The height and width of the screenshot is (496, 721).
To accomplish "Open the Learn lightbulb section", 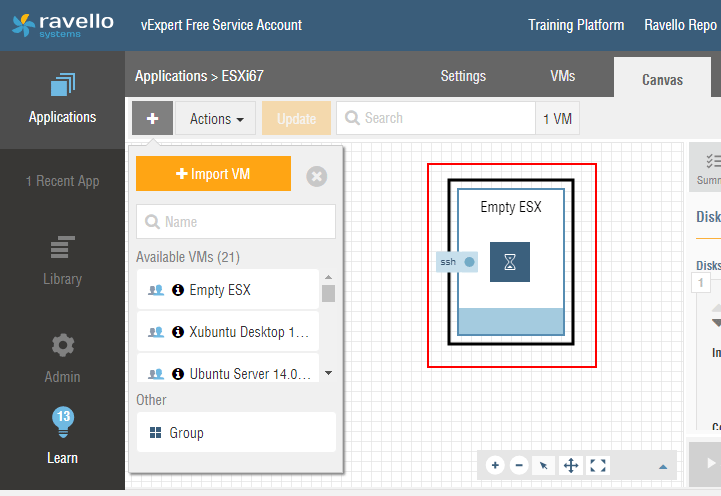I will click(62, 437).
